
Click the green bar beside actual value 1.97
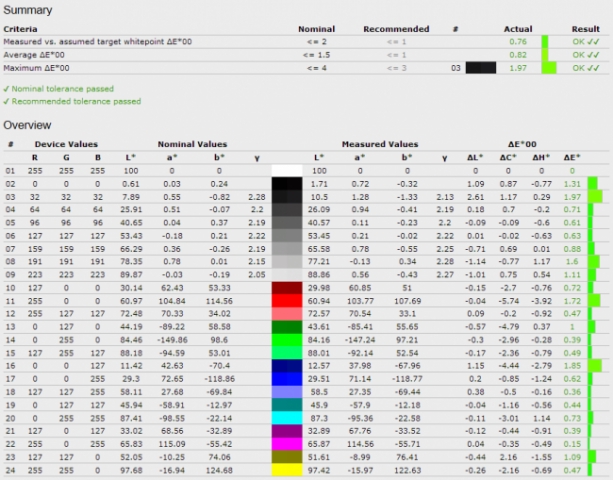tap(548, 67)
